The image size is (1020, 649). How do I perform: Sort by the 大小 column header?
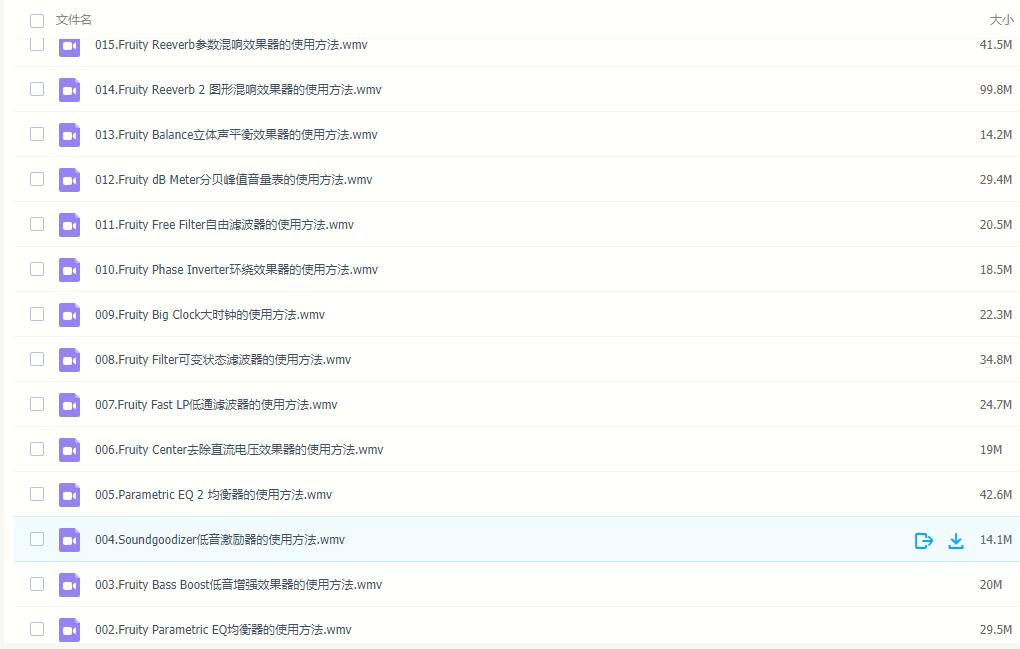coord(1001,20)
